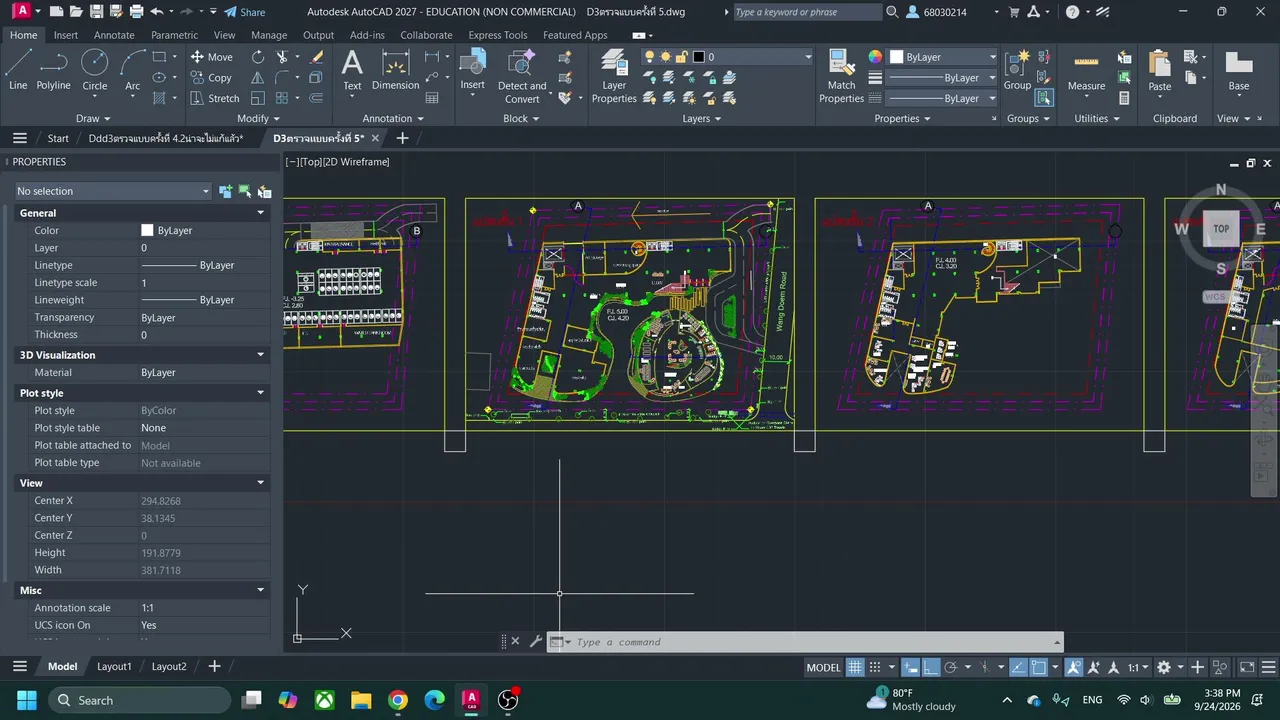The height and width of the screenshot is (720, 1280).
Task: Click the Insert block icon
Action: 472,71
